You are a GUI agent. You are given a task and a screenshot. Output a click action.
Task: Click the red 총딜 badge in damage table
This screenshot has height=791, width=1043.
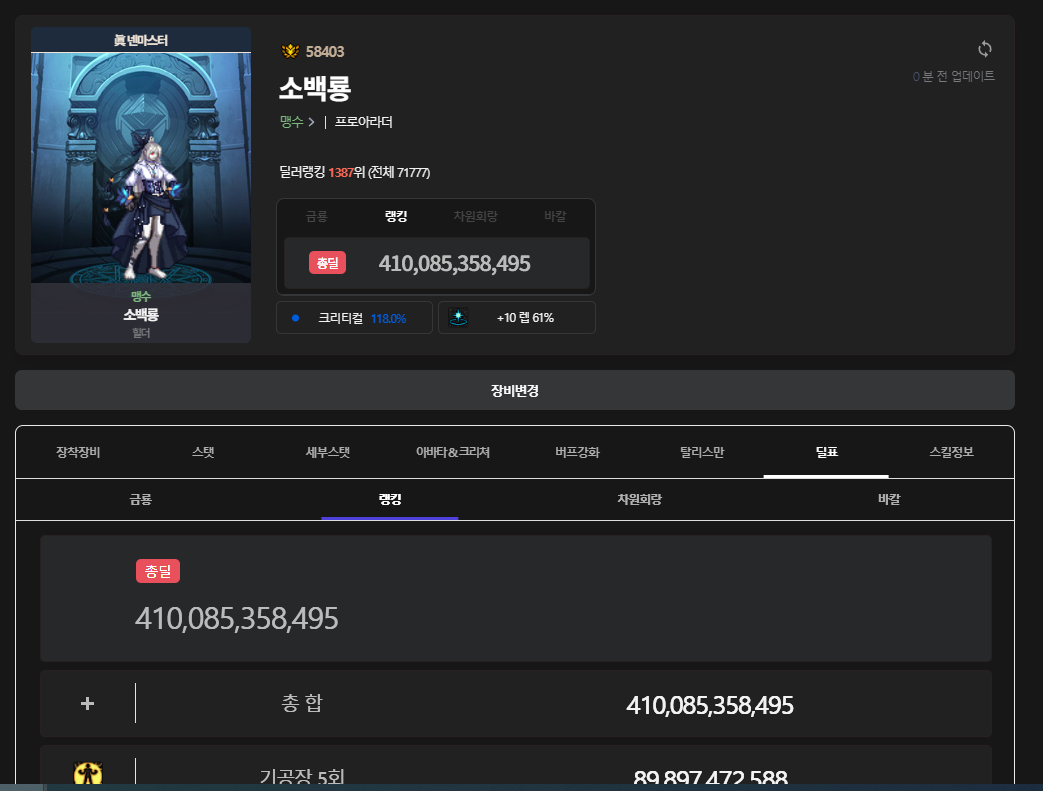[x=158, y=571]
